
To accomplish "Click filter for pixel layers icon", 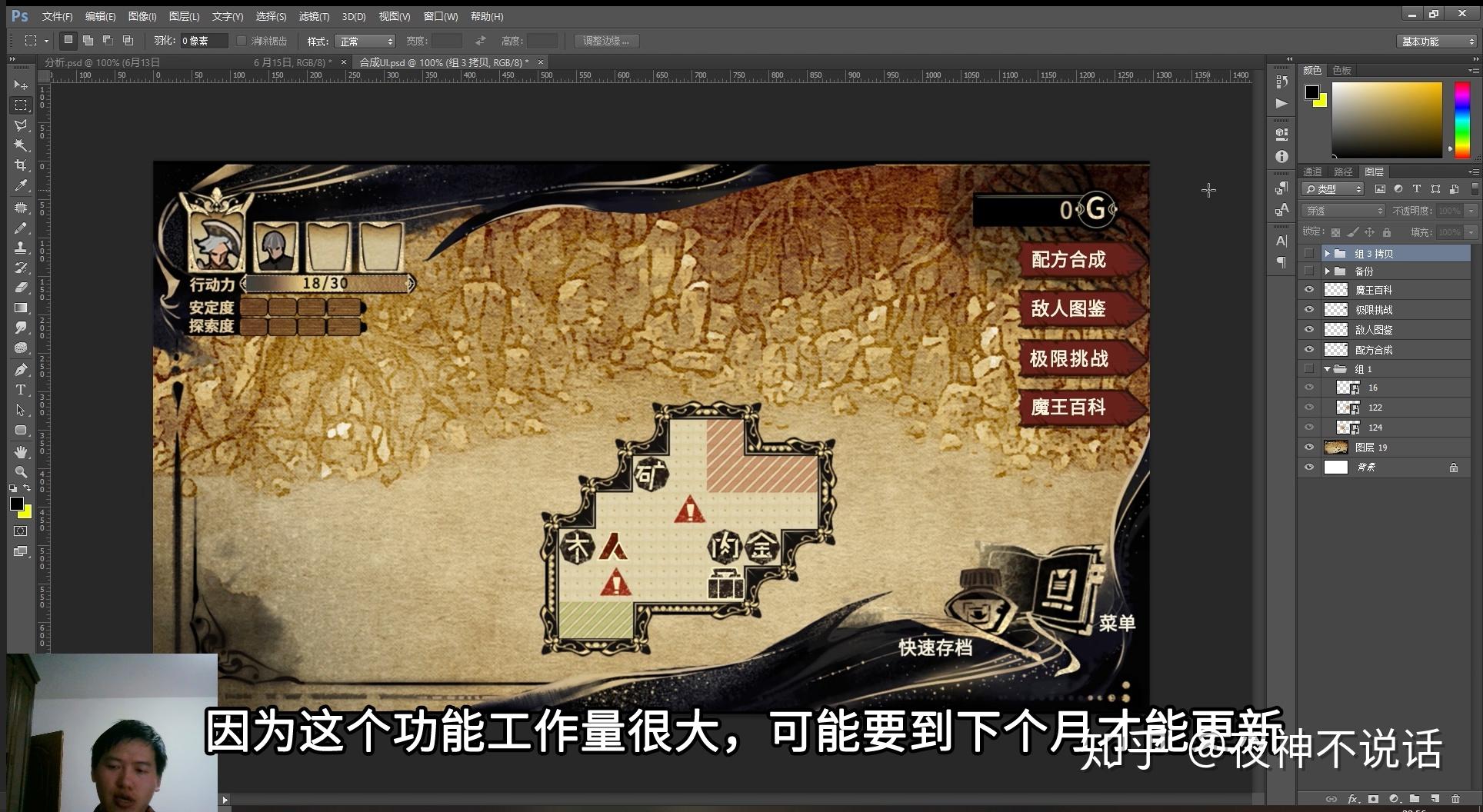I will coord(1380,189).
